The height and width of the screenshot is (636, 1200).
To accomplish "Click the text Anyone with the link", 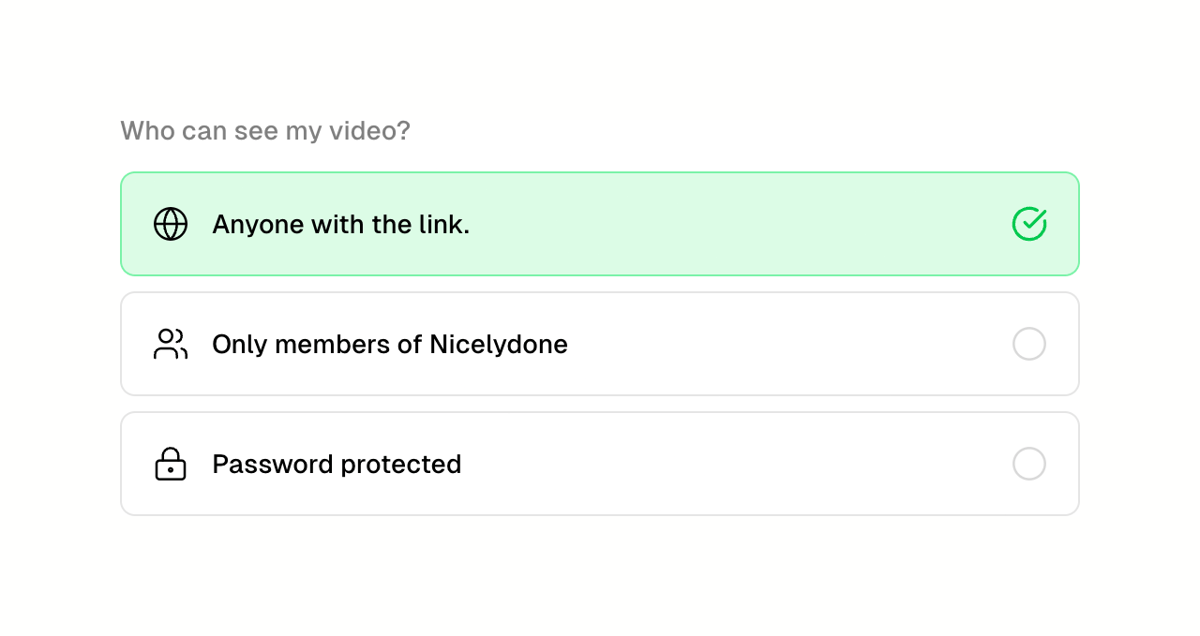I will click(x=340, y=224).
